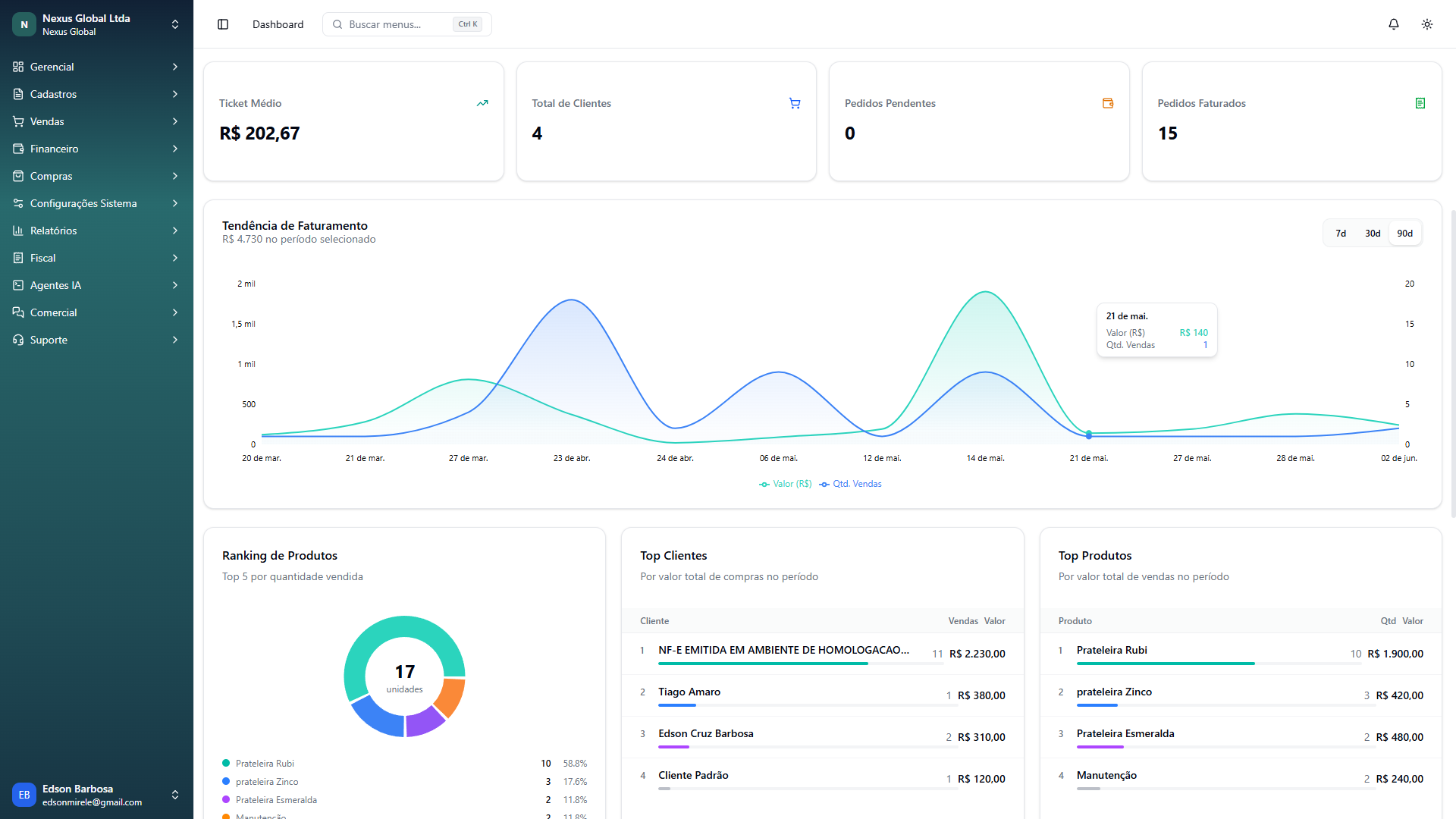Click prateleira Zinco in Top Produtos
The width and height of the screenshot is (1456, 819).
click(1241, 695)
